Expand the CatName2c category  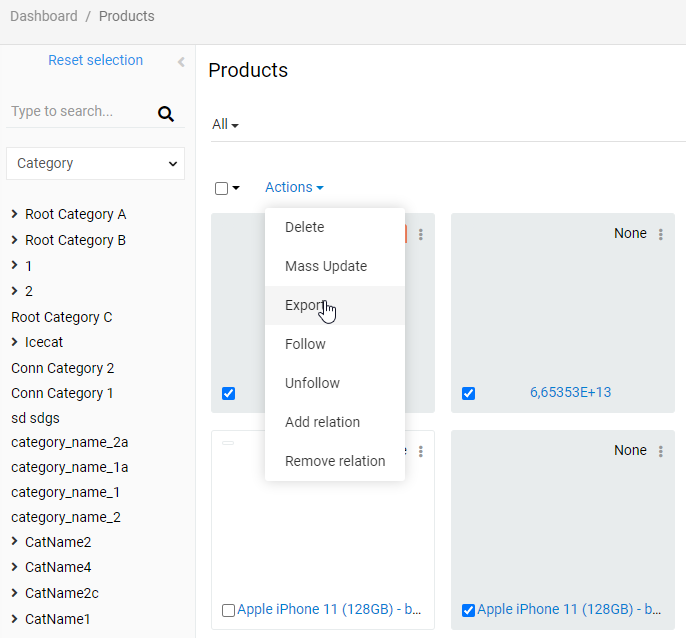point(14,593)
